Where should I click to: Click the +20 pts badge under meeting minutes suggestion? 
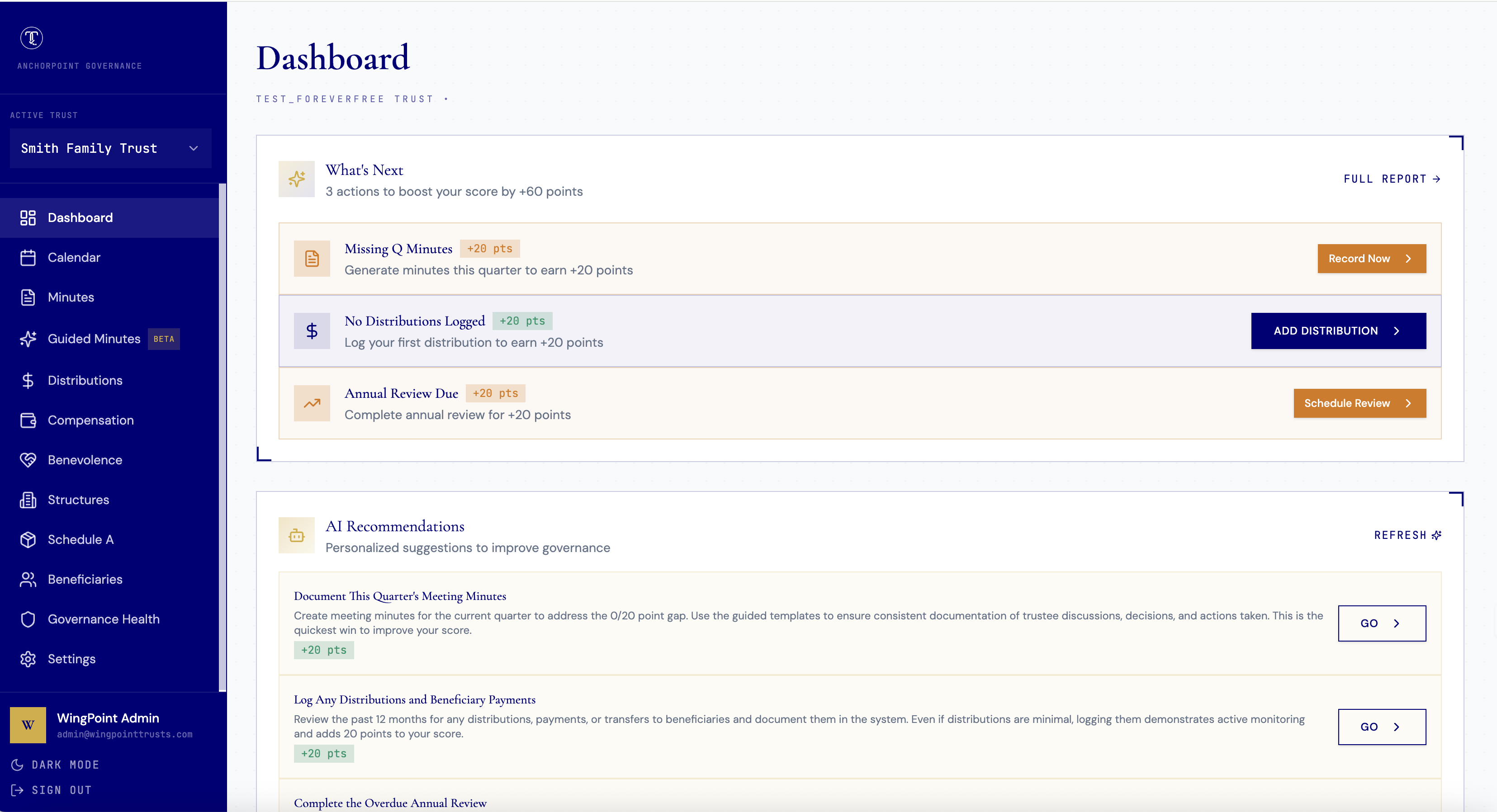[324, 650]
